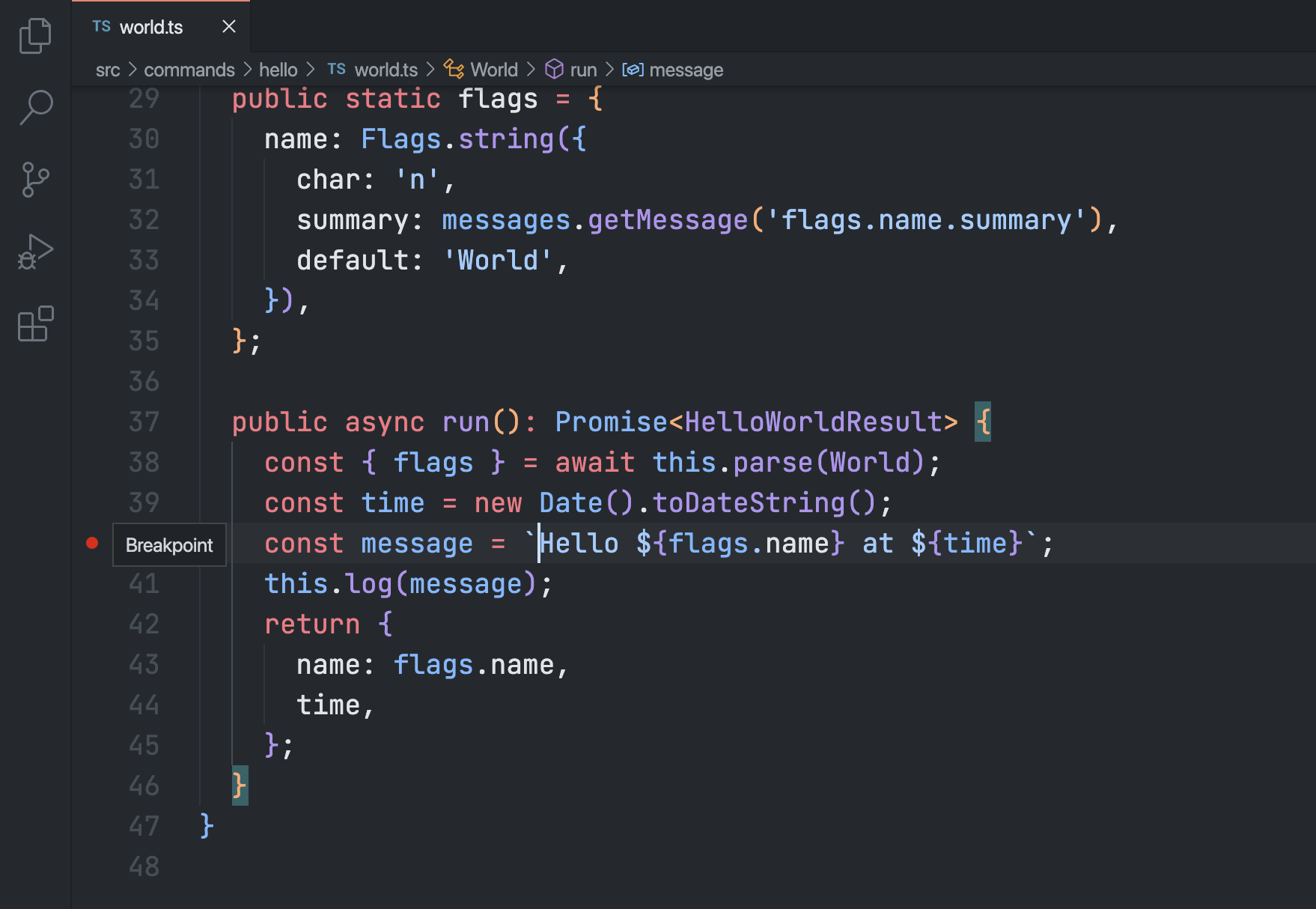1316x909 pixels.
Task: Open the Search view in activity bar
Action: [35, 108]
